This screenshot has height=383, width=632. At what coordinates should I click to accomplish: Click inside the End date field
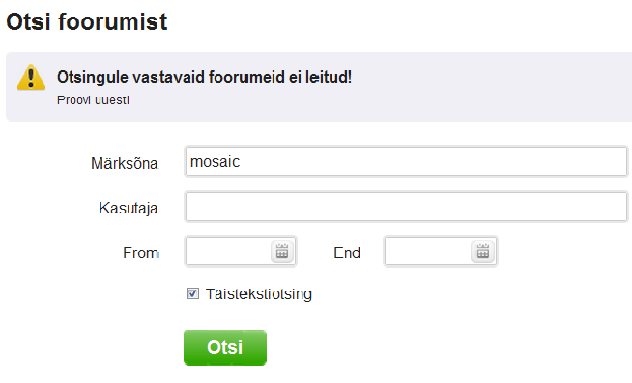click(x=441, y=252)
